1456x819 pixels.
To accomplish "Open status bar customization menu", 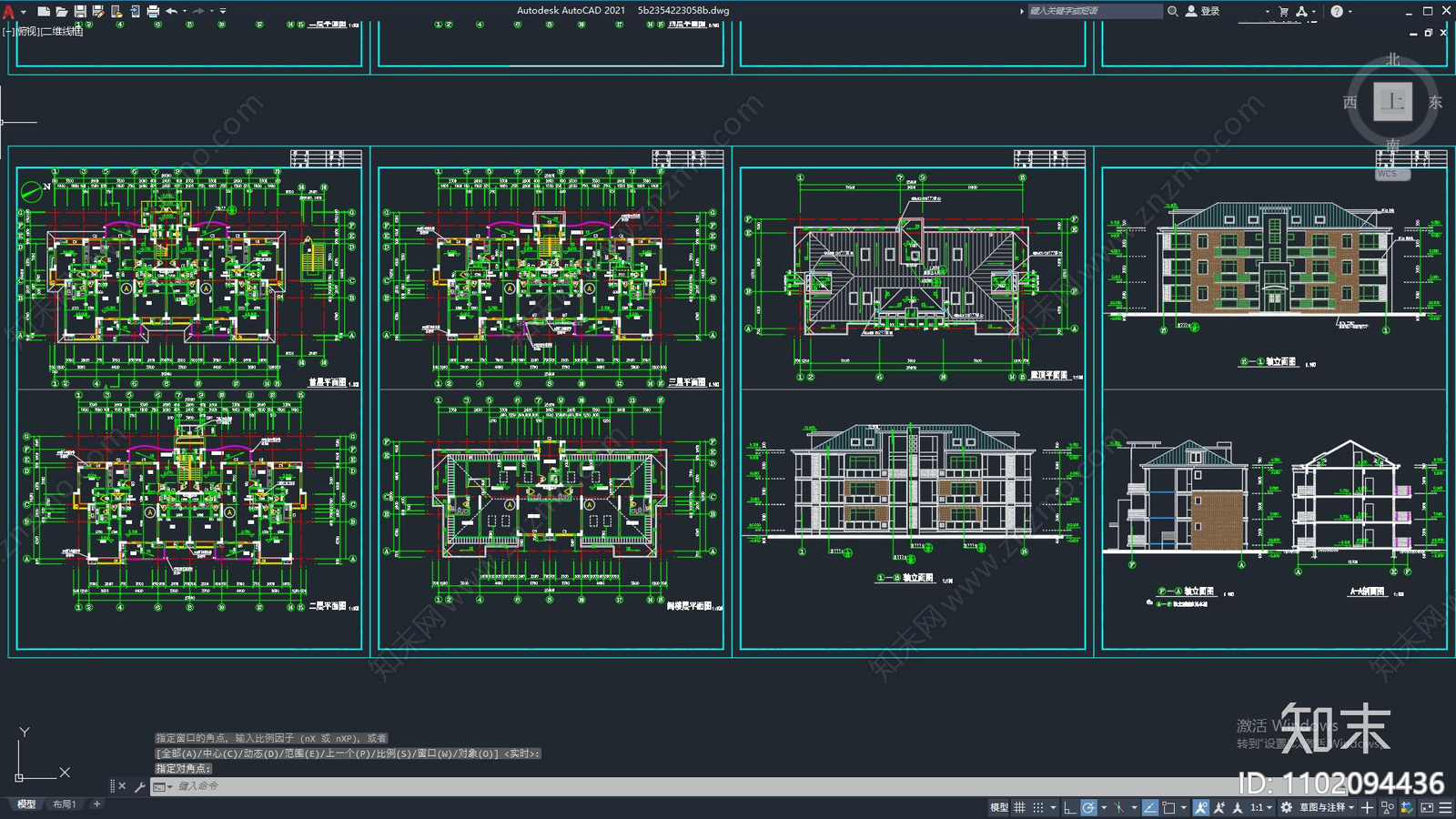I will pos(1445,807).
